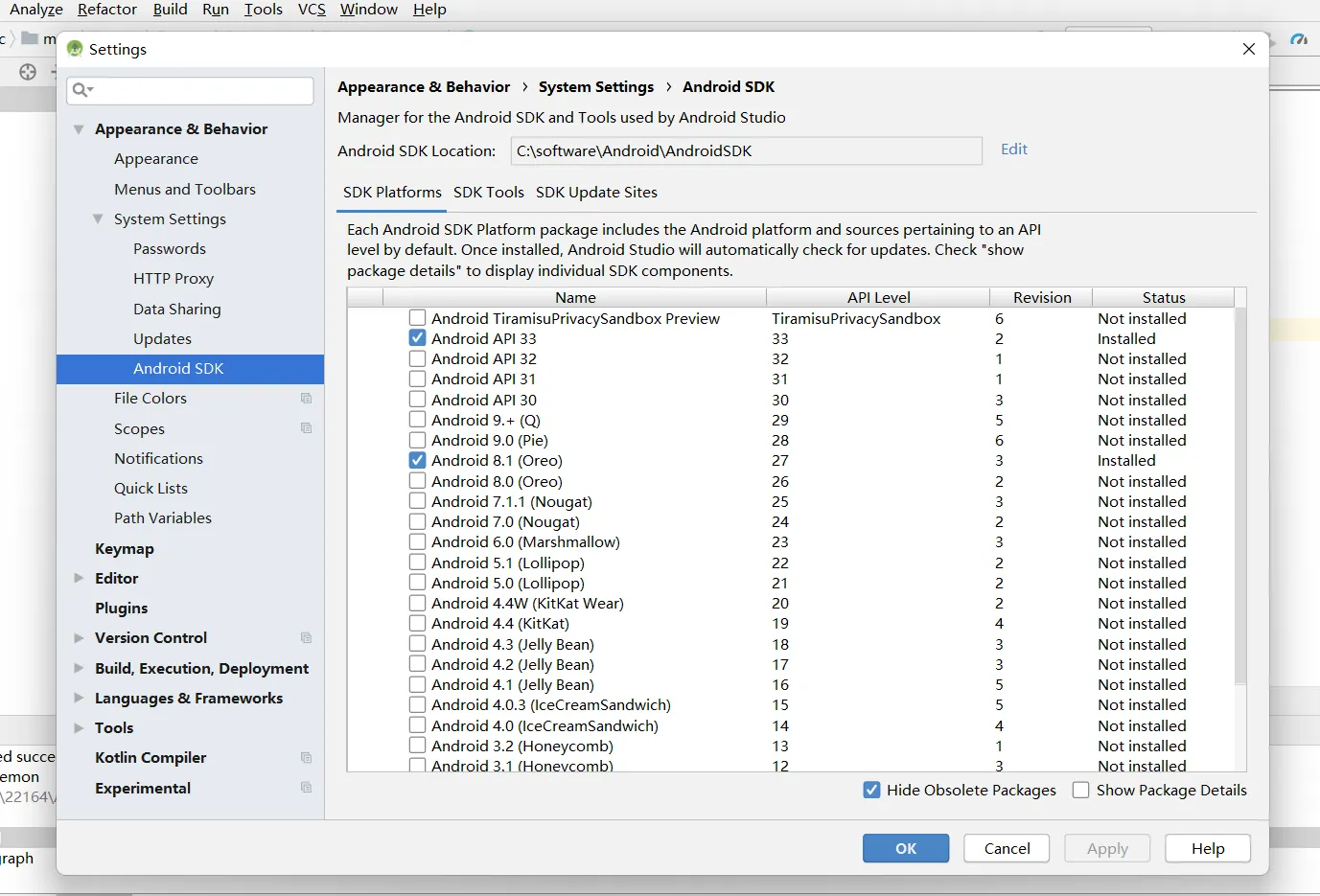Click the Help button
The image size is (1320, 896).
[x=1208, y=848]
